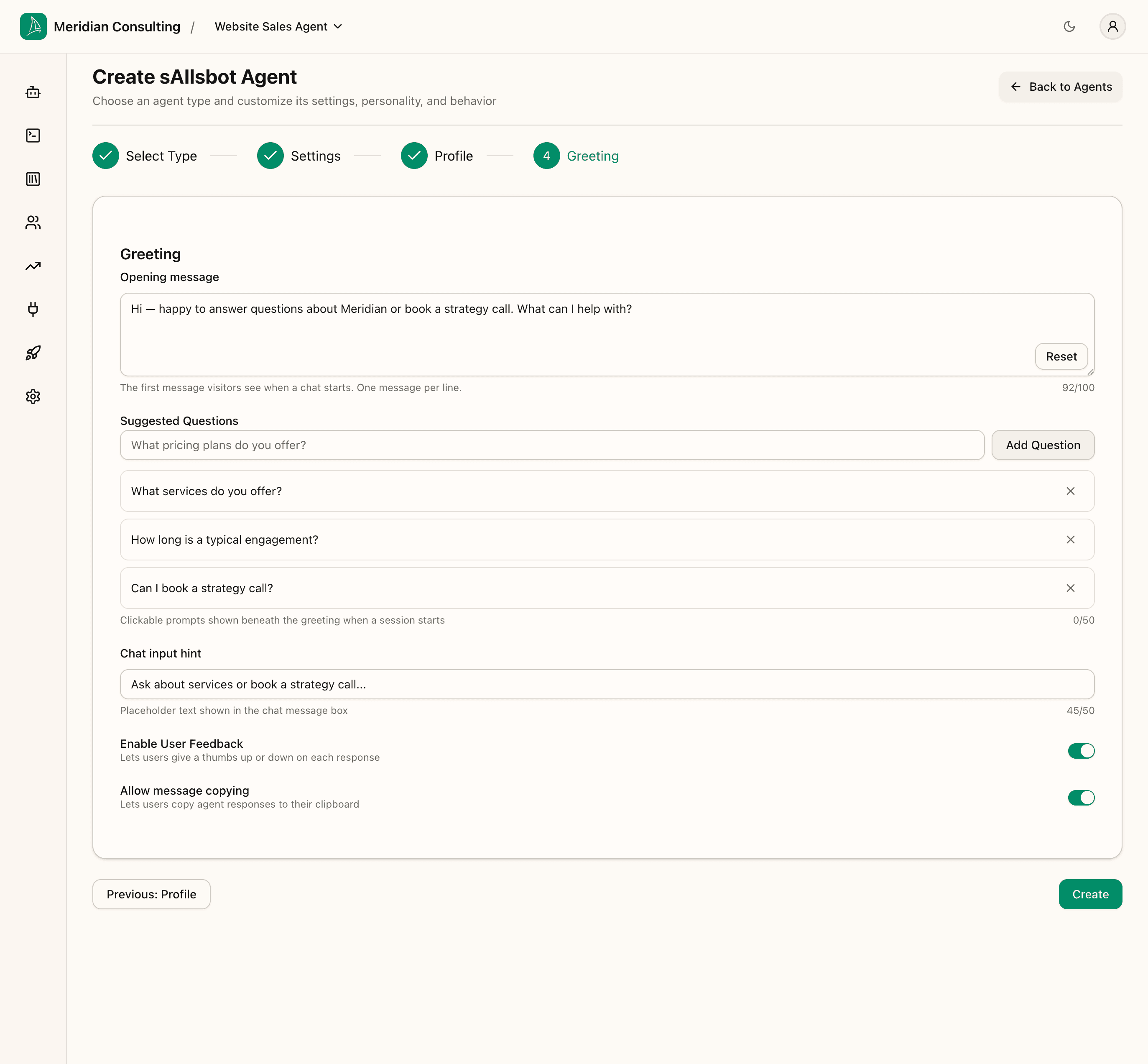Click the Select Type step checkmark

[106, 156]
